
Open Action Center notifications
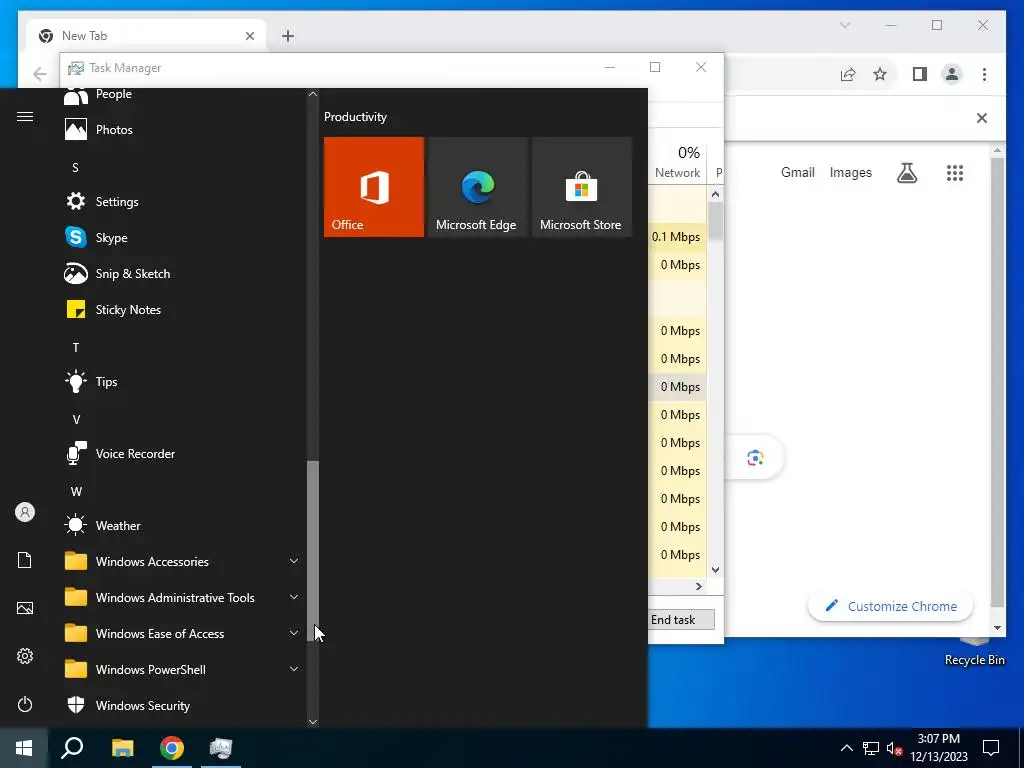[x=991, y=748]
